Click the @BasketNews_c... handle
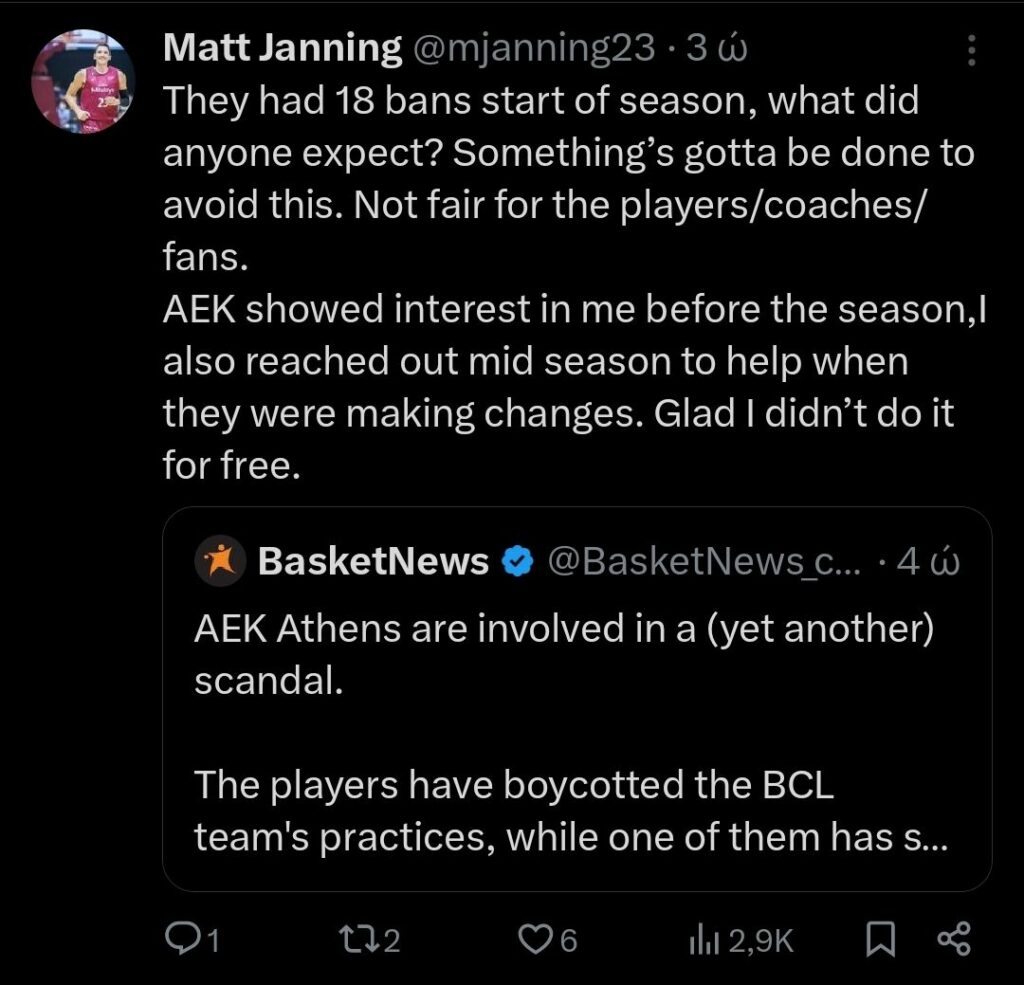Image resolution: width=1024 pixels, height=985 pixels. tap(700, 562)
